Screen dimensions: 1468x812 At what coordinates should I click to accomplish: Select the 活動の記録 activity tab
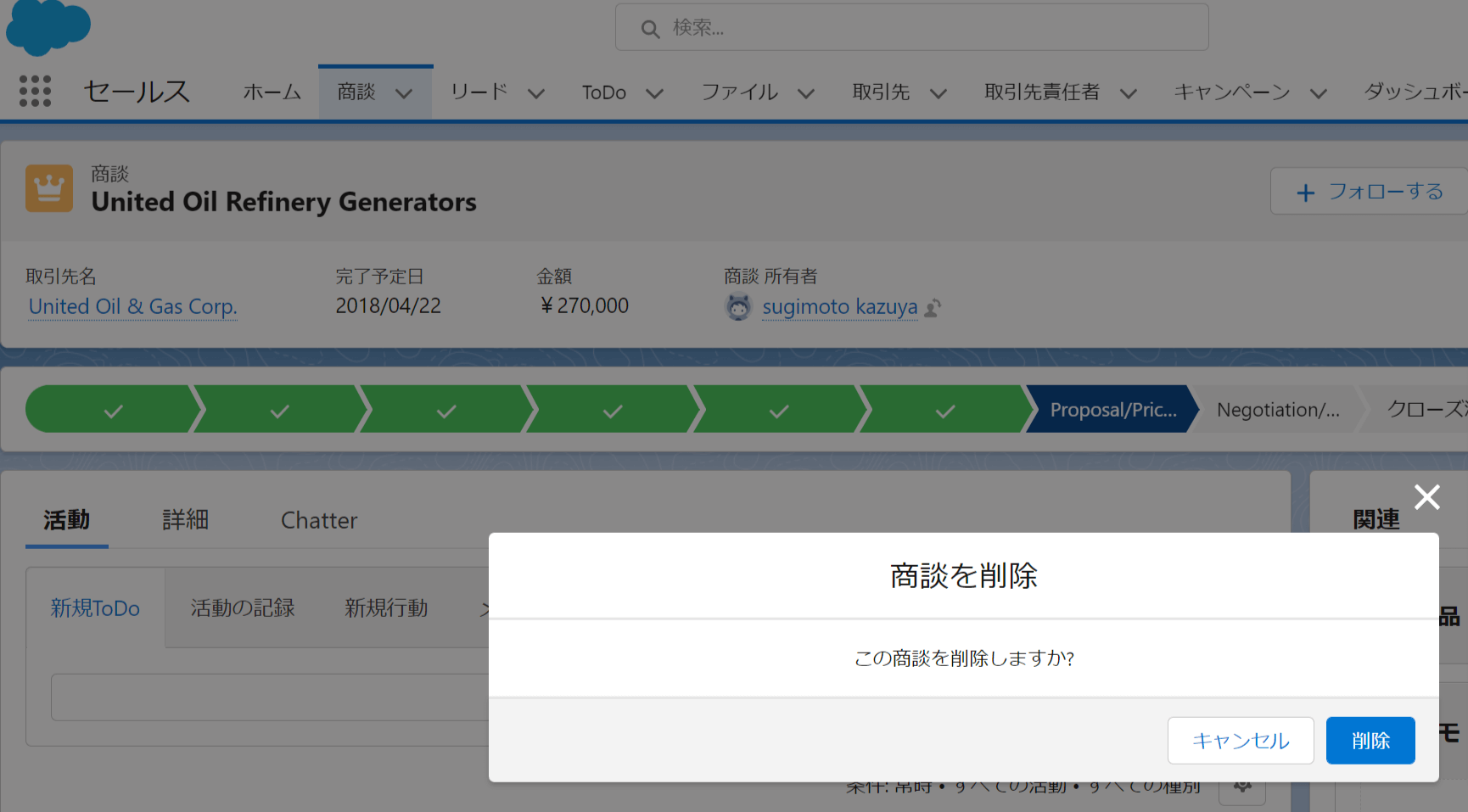pos(243,608)
